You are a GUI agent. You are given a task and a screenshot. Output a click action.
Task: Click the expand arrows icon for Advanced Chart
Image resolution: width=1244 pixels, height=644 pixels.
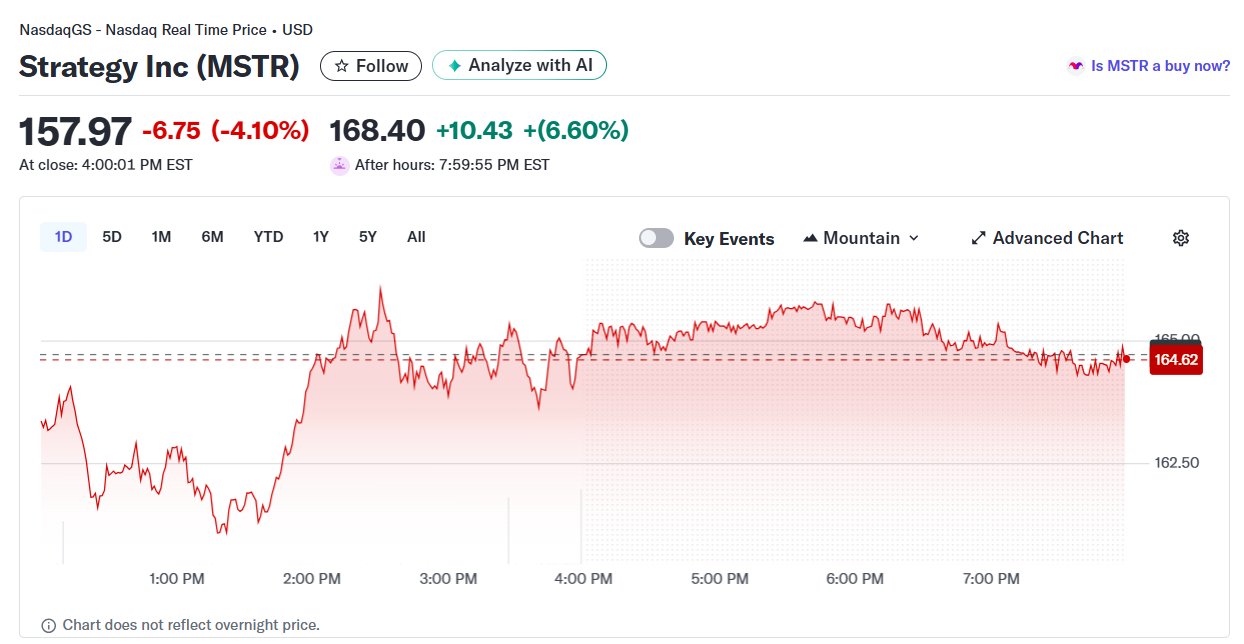coord(979,238)
